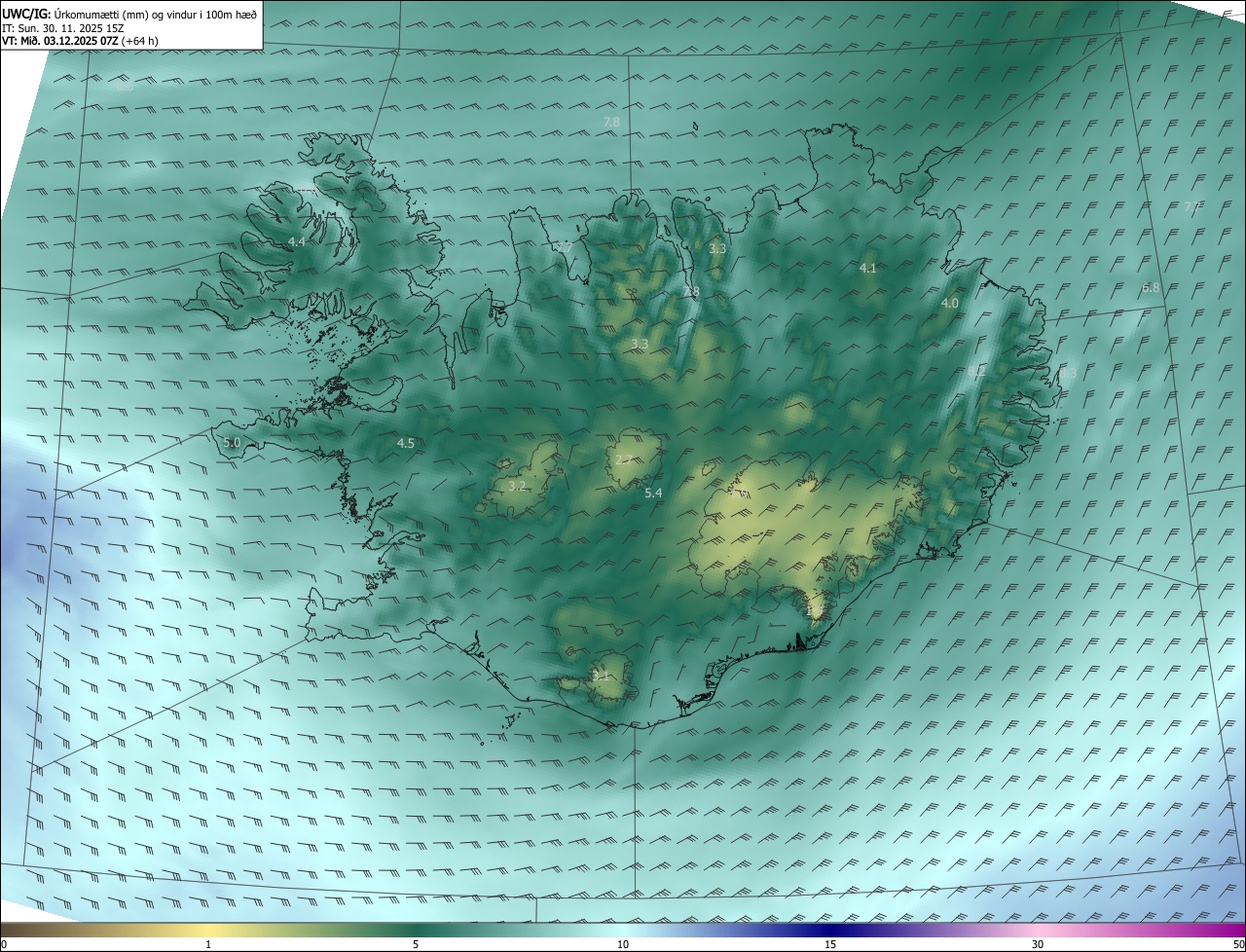The width and height of the screenshot is (1246, 952).
Task: Click the "30" tick on the colour scale
Action: [x=1038, y=944]
